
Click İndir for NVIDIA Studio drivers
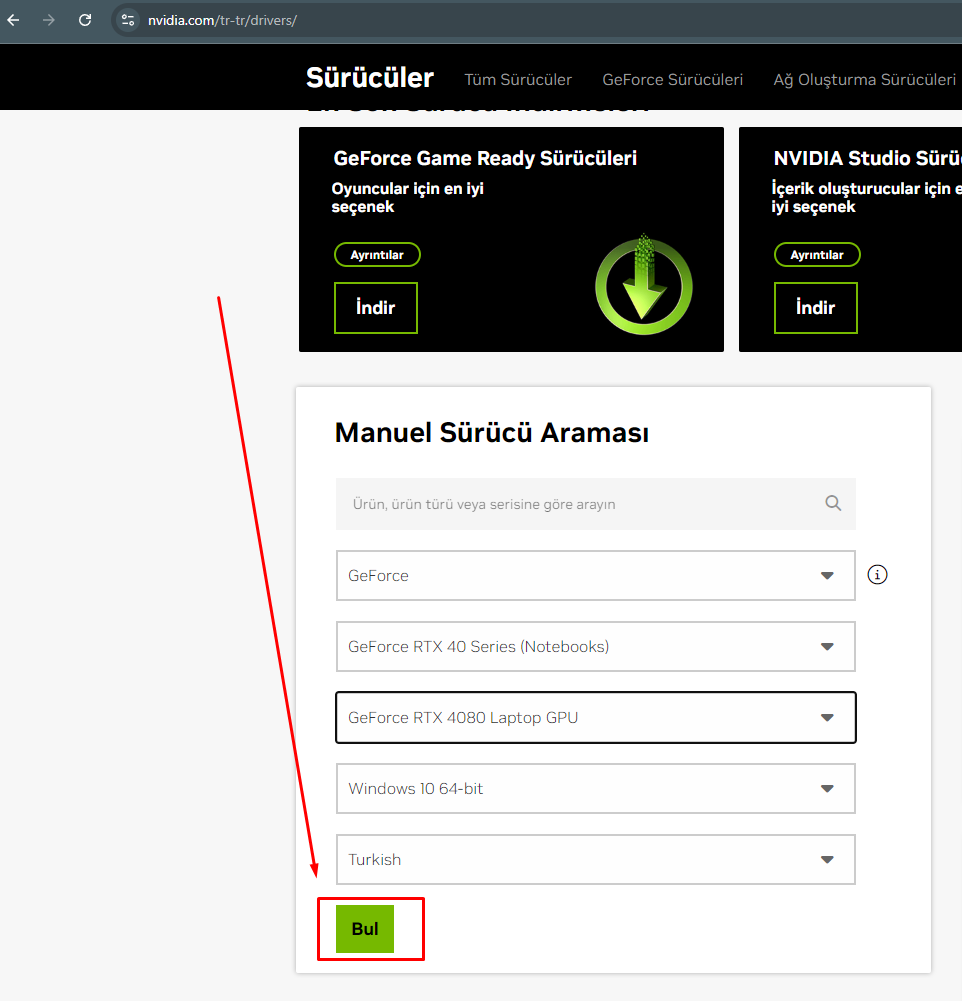click(x=815, y=308)
